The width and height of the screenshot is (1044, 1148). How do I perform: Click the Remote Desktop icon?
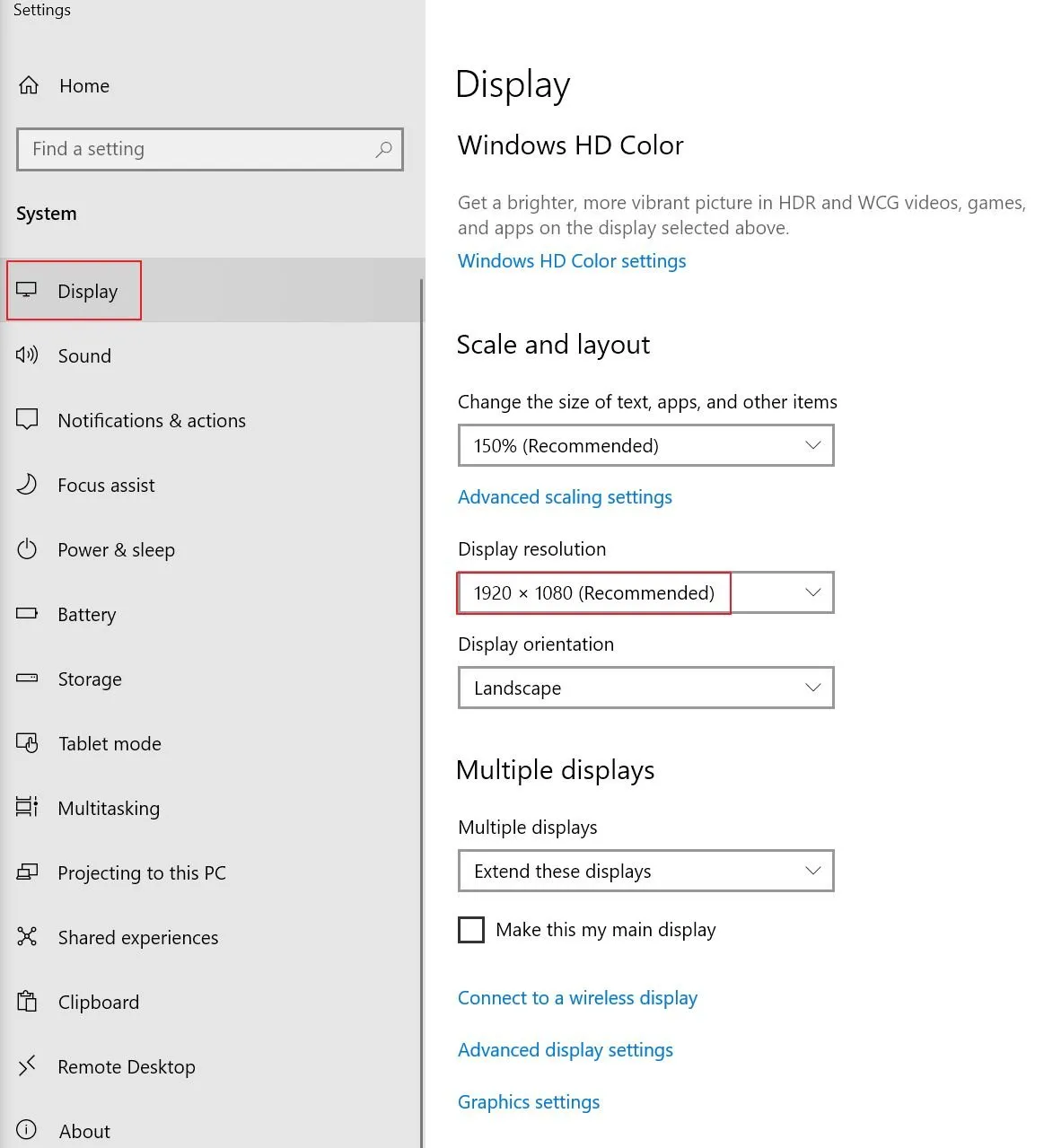27,1066
